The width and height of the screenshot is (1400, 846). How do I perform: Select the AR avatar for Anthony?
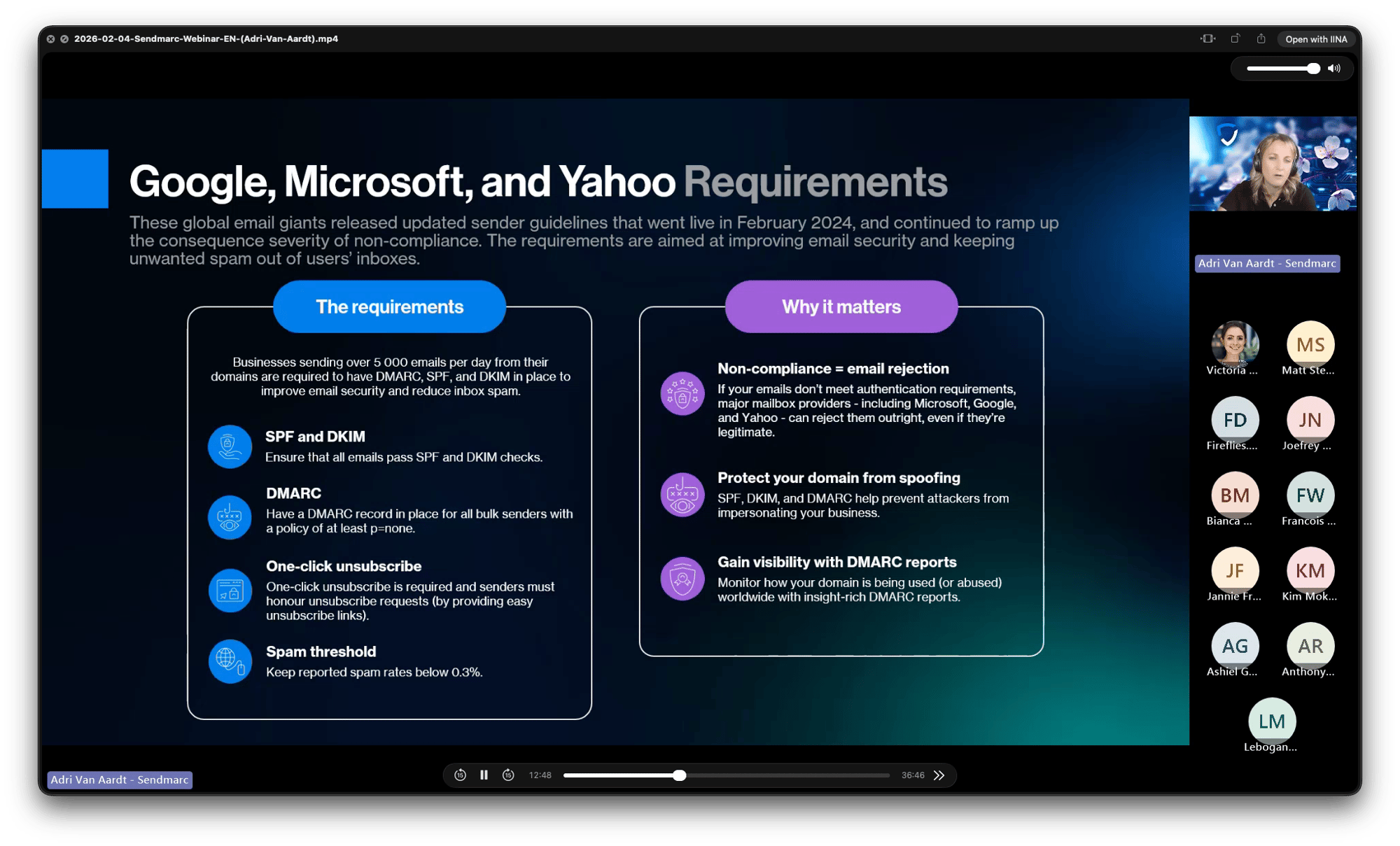[x=1310, y=646]
